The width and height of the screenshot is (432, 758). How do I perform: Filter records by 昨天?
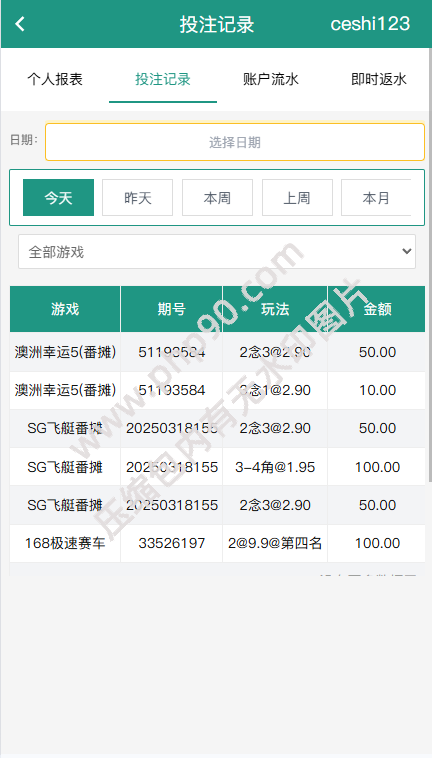[138, 198]
